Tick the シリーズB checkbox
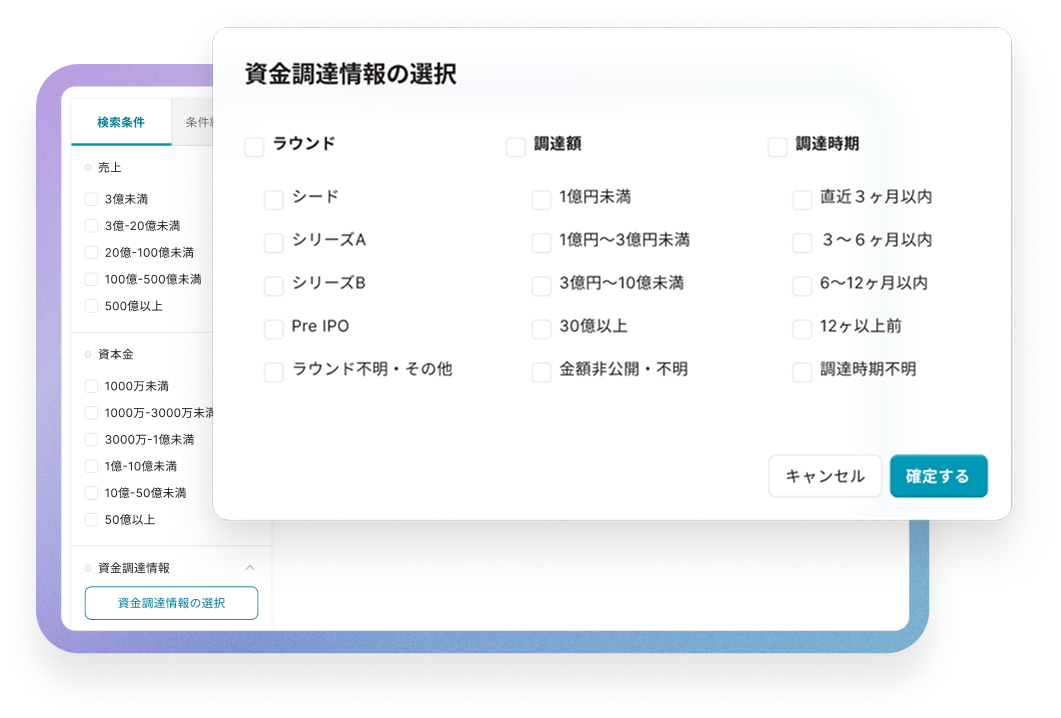The height and width of the screenshot is (718, 1061). click(x=274, y=286)
